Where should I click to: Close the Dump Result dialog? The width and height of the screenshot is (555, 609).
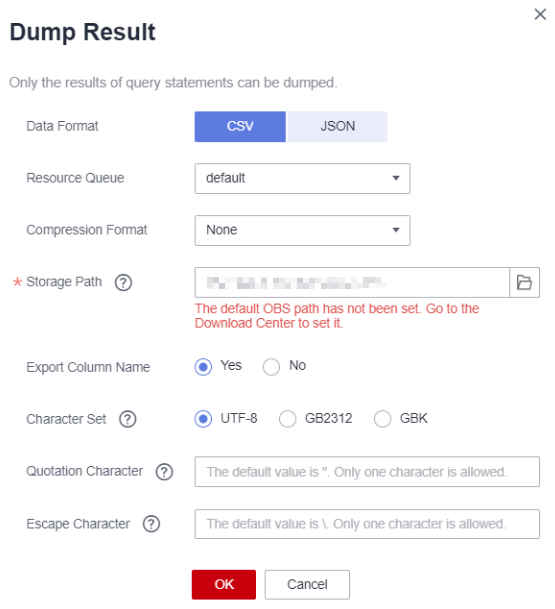(540, 14)
